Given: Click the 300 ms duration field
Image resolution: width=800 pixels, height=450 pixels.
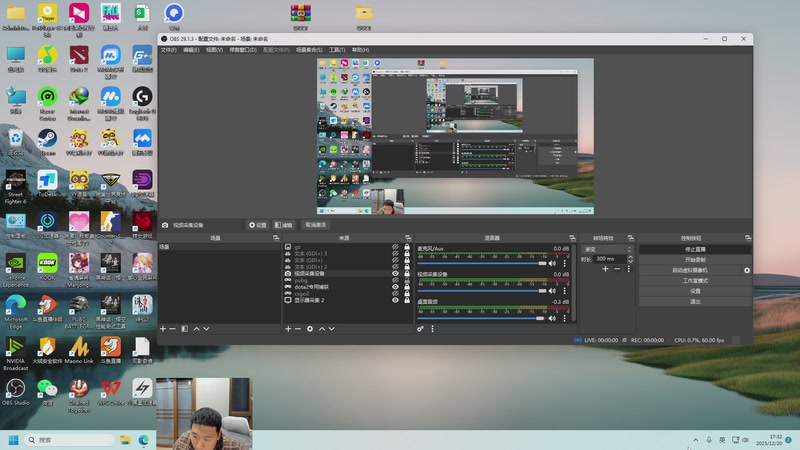Looking at the screenshot, I should click(x=610, y=259).
